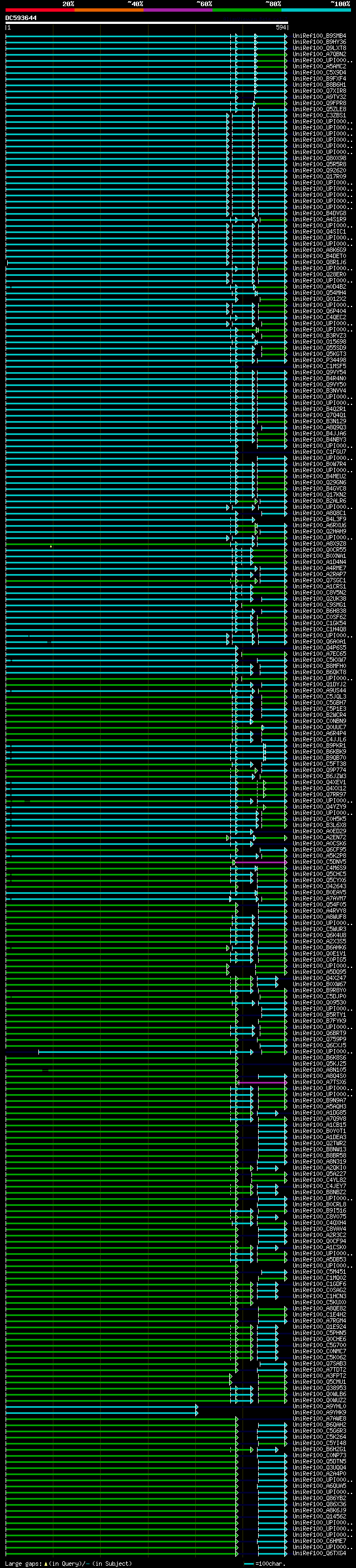This screenshot has width=356, height=1568.
Task: Select row label UniRef100_C3ZBS1
Action: pos(319,116)
